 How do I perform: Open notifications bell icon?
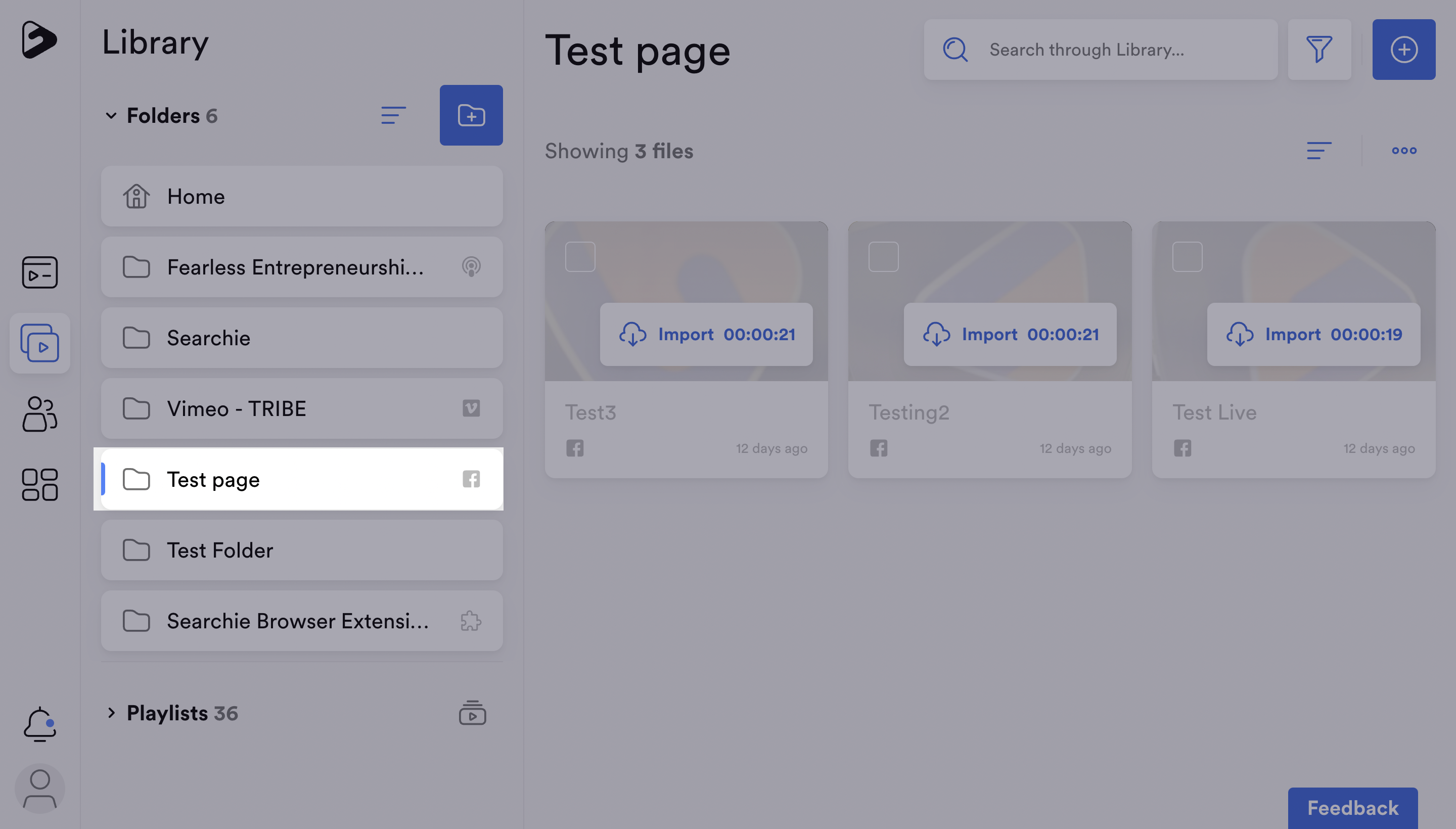click(x=39, y=724)
